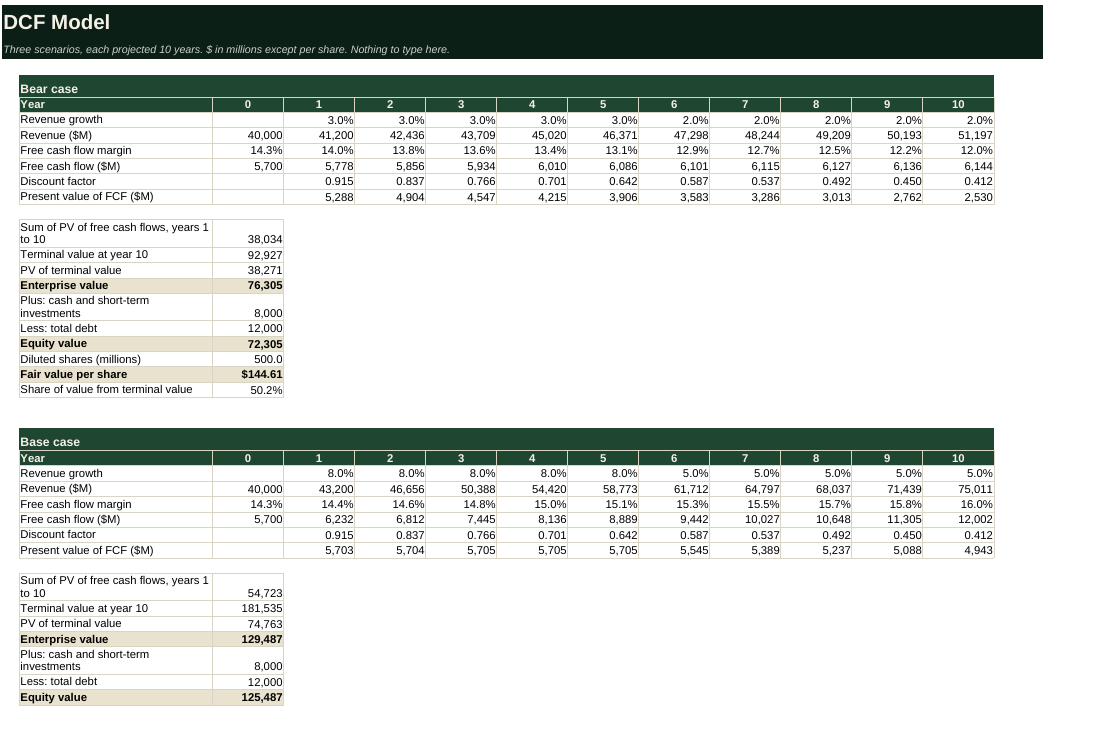
Task: Select Base case PV of terminal value 74,763
Action: (x=248, y=624)
